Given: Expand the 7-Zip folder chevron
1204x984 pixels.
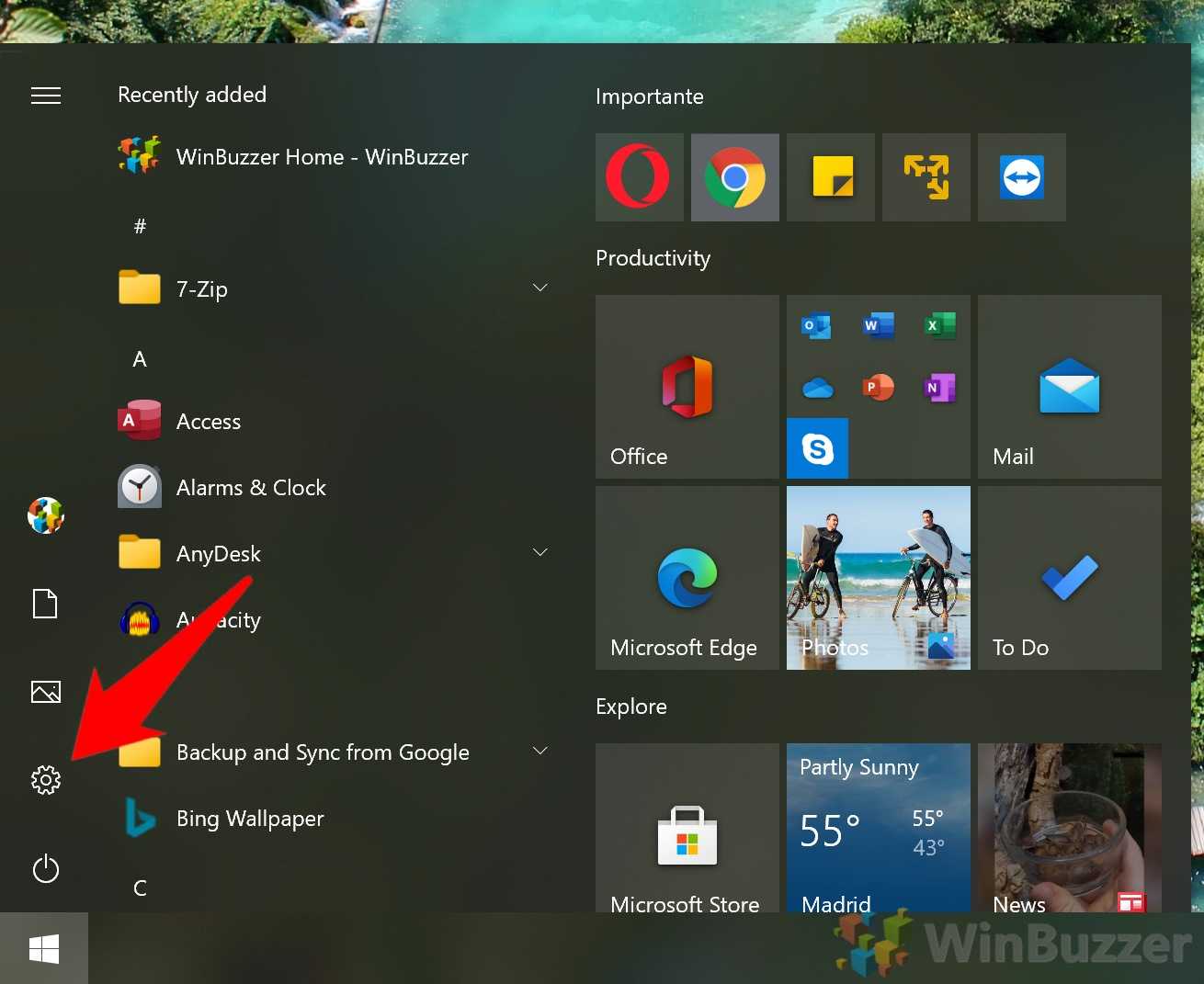Looking at the screenshot, I should (540, 288).
